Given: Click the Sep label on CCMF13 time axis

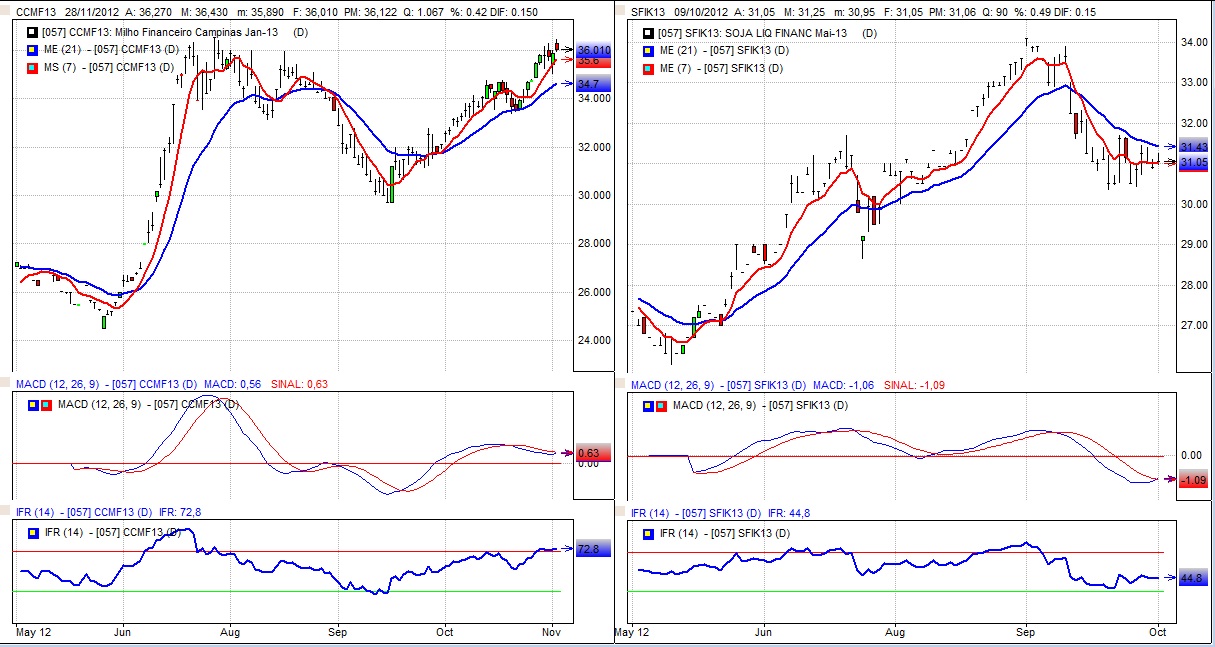Looking at the screenshot, I should coord(338,632).
